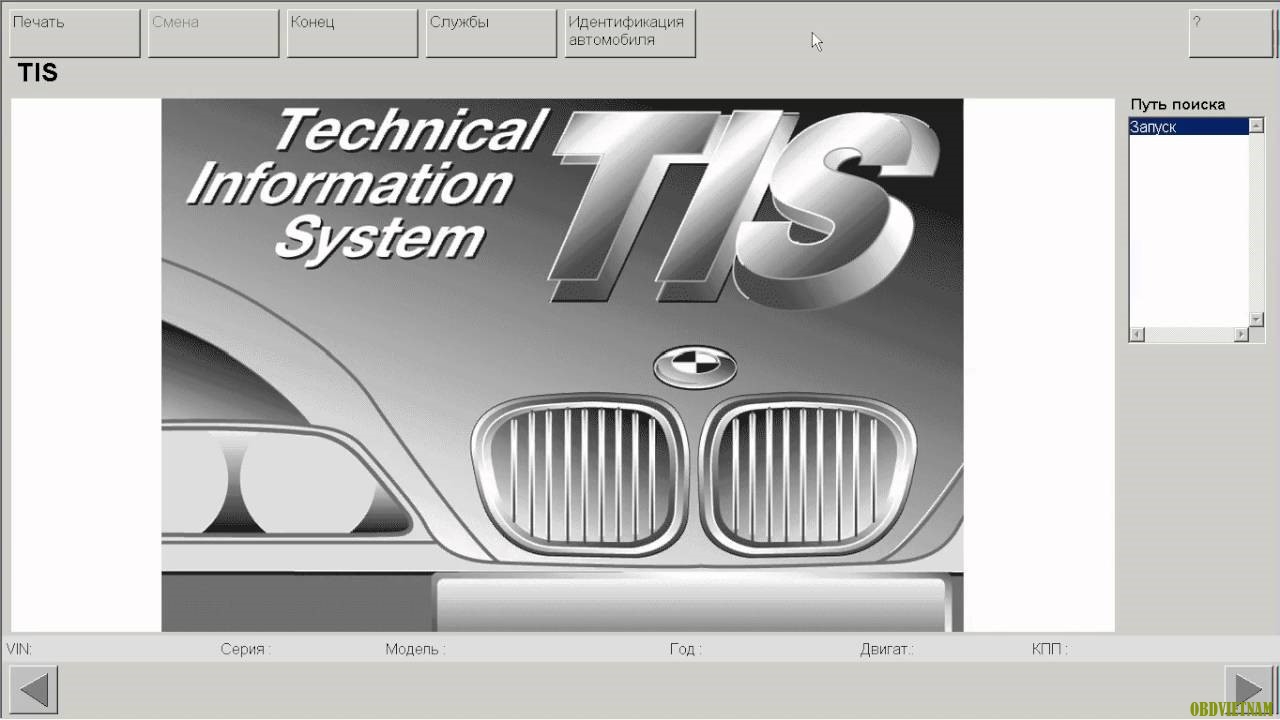The height and width of the screenshot is (720, 1280).
Task: Click the КПП : status bar label
Action: click(x=1050, y=649)
